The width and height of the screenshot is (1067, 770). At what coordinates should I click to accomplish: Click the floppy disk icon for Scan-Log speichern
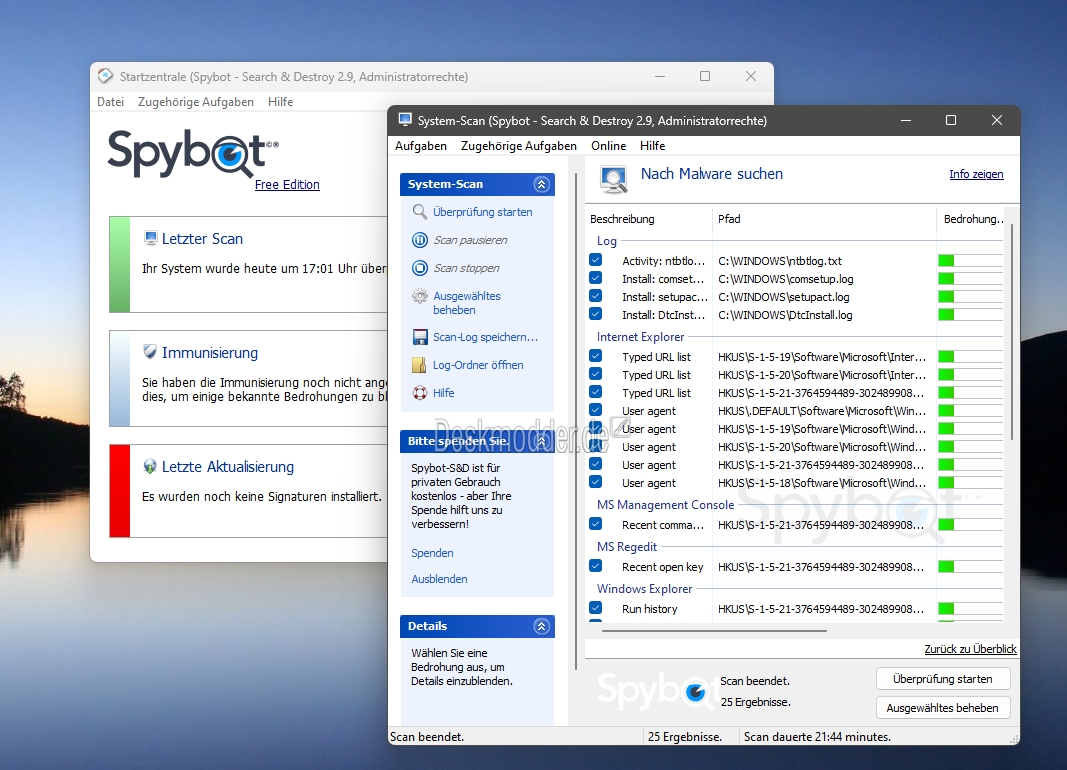pos(420,337)
